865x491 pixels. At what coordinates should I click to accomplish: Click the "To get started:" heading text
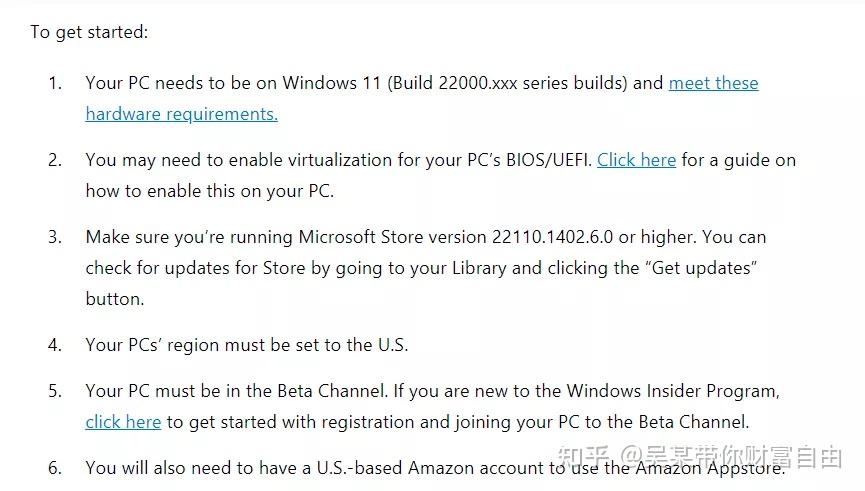[x=89, y=32]
